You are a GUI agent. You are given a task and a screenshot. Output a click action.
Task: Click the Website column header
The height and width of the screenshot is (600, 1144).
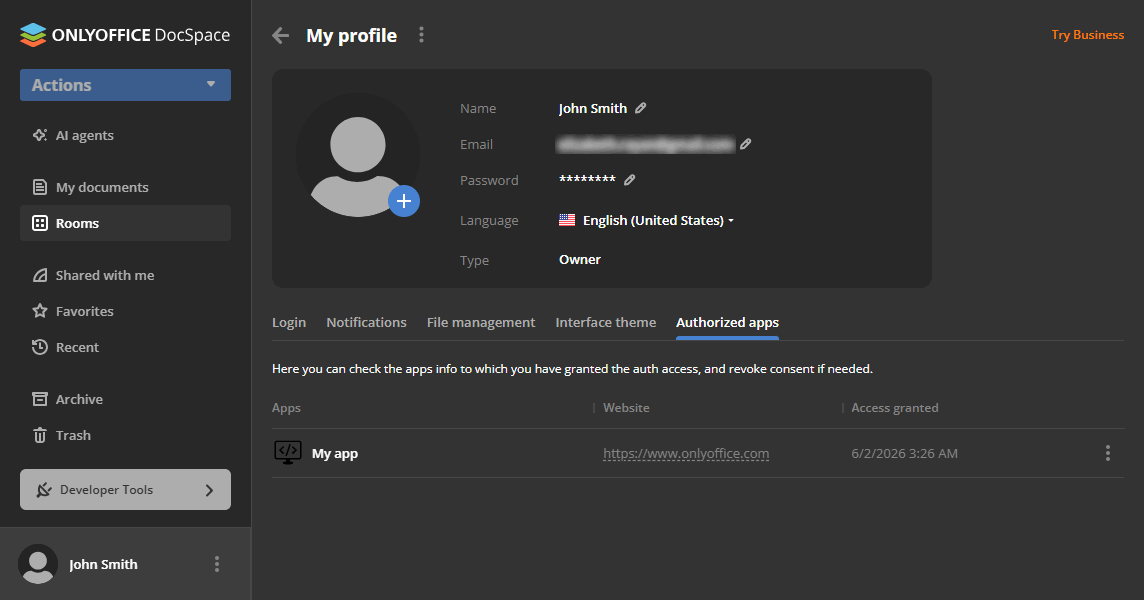[626, 408]
